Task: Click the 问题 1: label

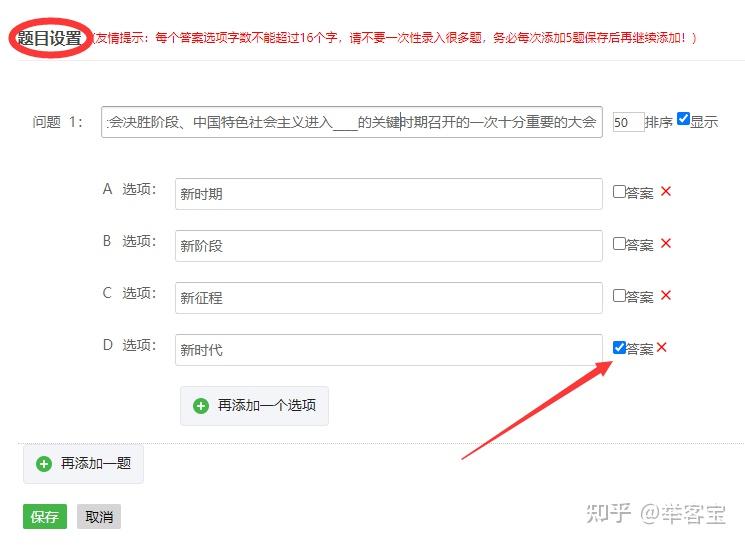Action: coord(57,122)
